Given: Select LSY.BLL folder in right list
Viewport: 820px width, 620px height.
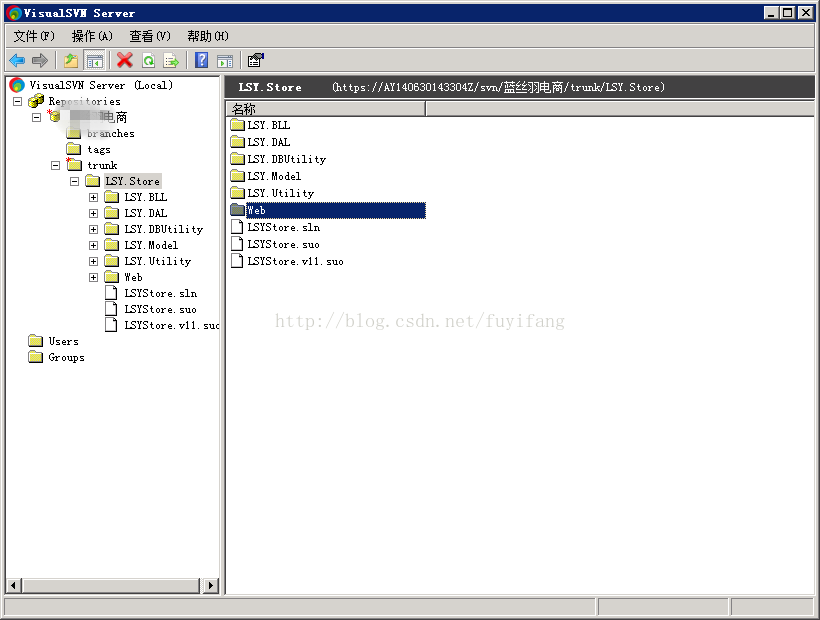Looking at the screenshot, I should [260, 125].
